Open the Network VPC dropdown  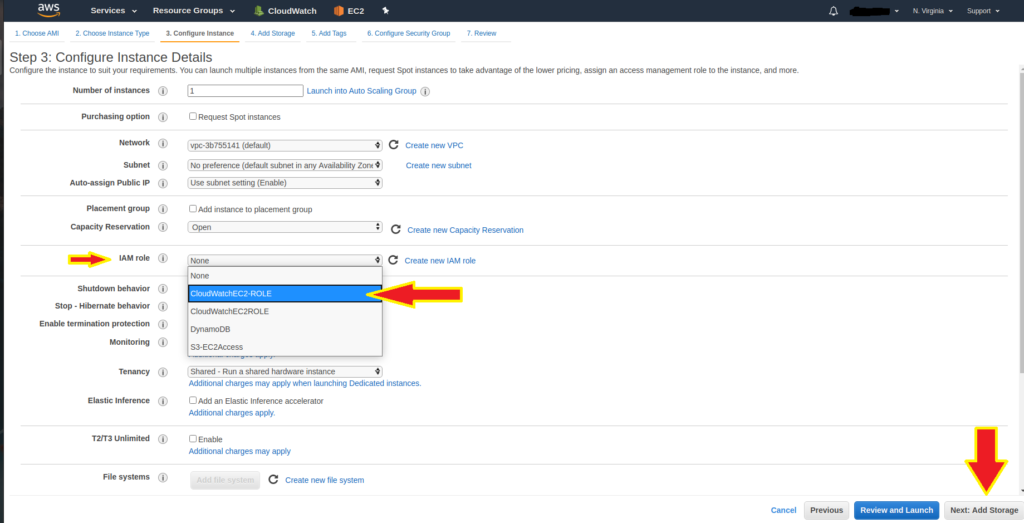(285, 145)
